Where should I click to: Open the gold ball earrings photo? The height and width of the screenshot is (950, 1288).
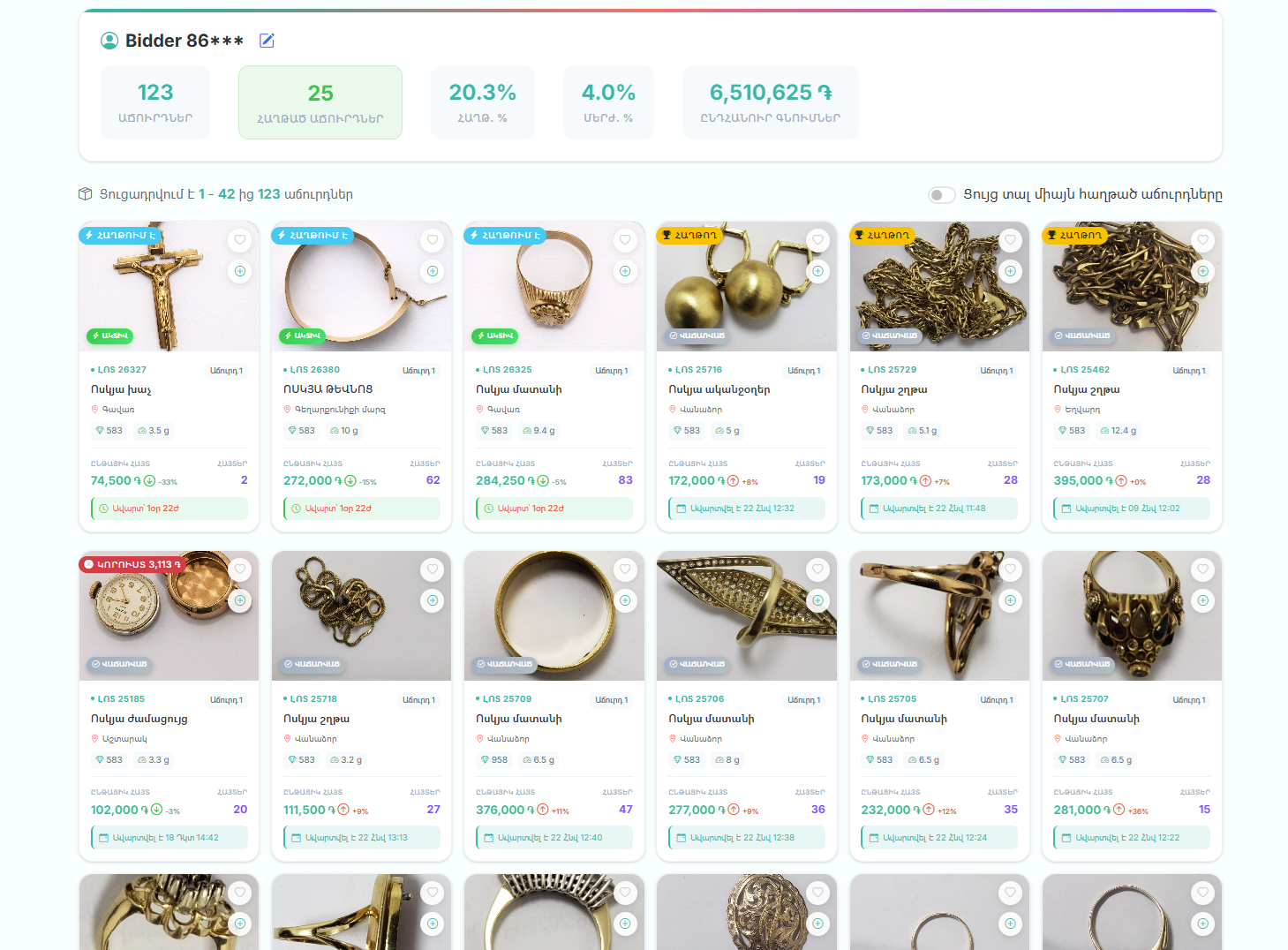coord(747,286)
